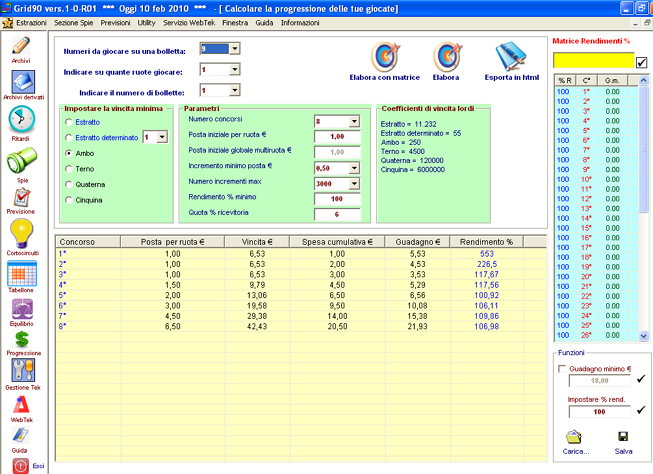653x474 pixels.
Task: Click the Impostare % rend. value field
Action: 600,412
